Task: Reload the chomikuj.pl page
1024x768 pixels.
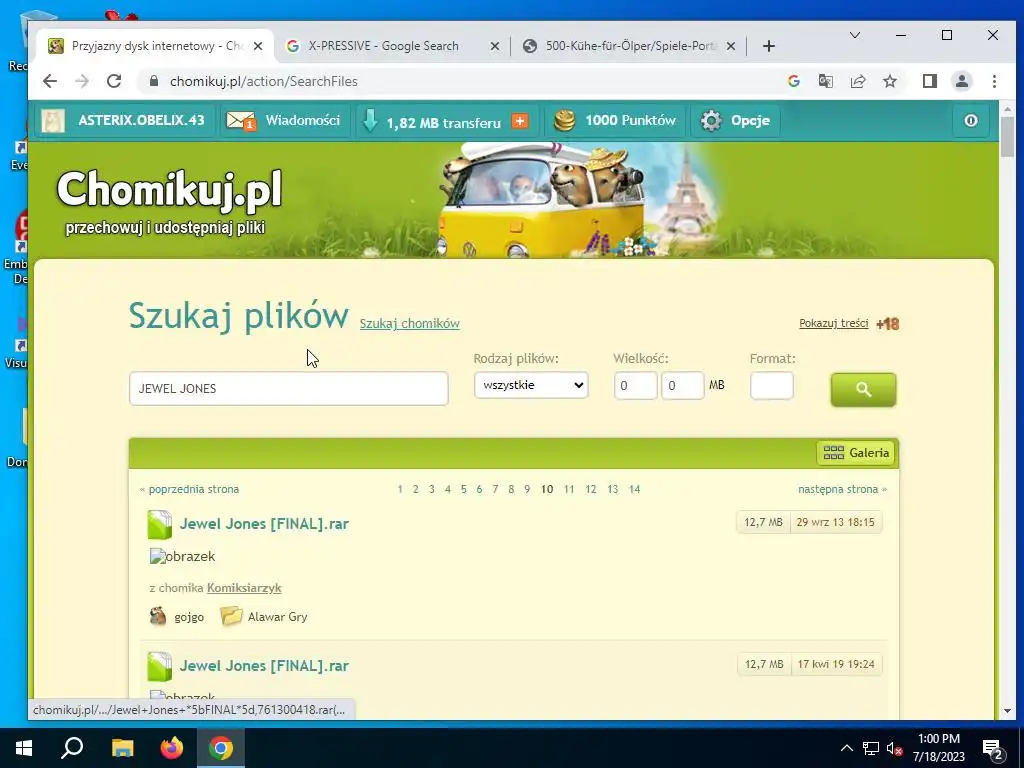Action: pyautogui.click(x=114, y=81)
